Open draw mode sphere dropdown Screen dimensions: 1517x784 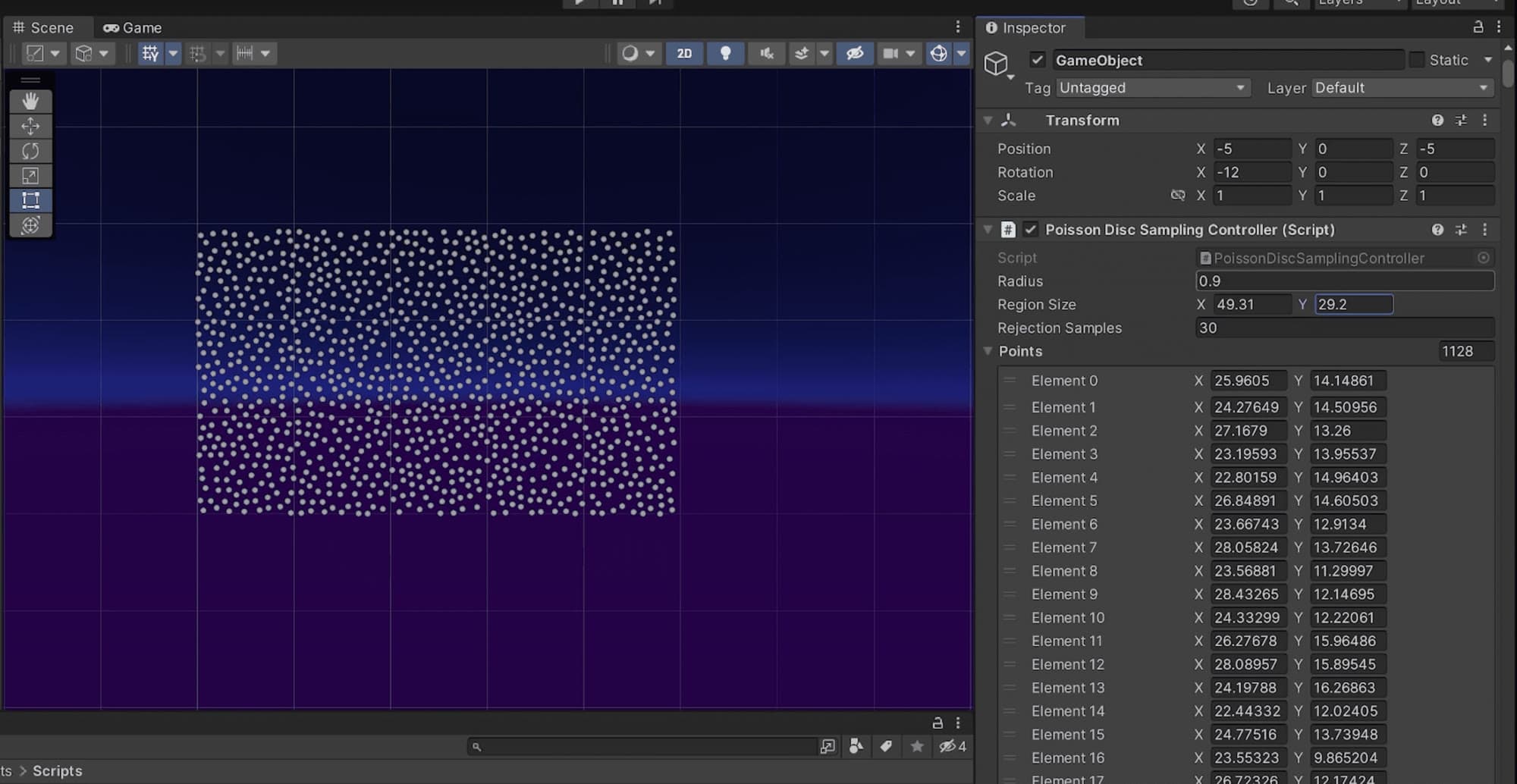pos(649,53)
